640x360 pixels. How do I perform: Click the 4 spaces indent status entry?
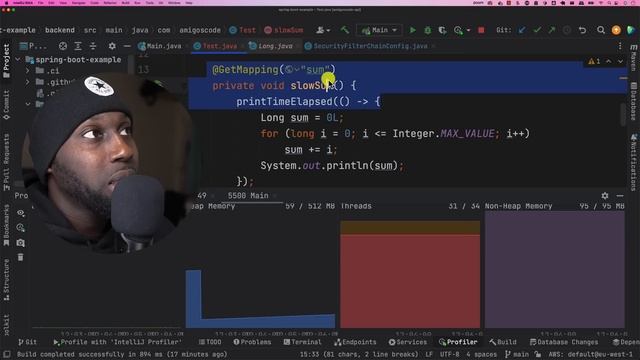(481, 354)
